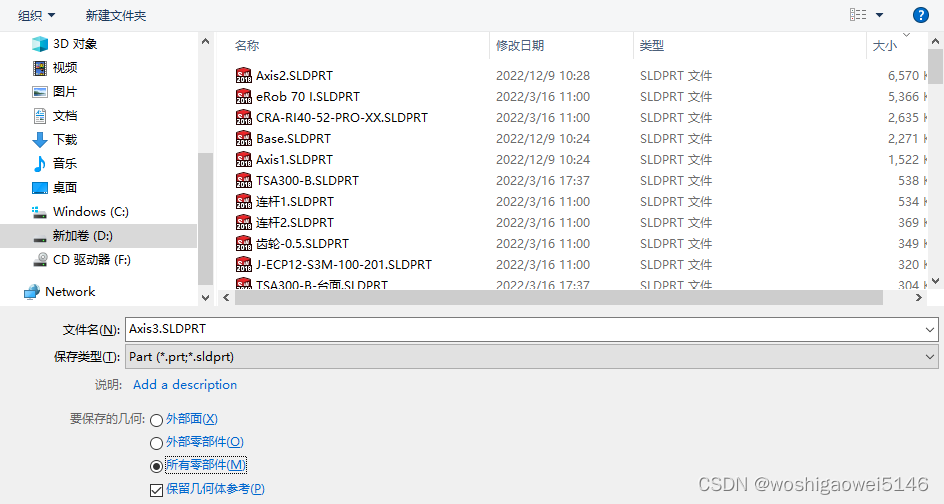Click the 新加卷 (D:) drive icon

40,238
